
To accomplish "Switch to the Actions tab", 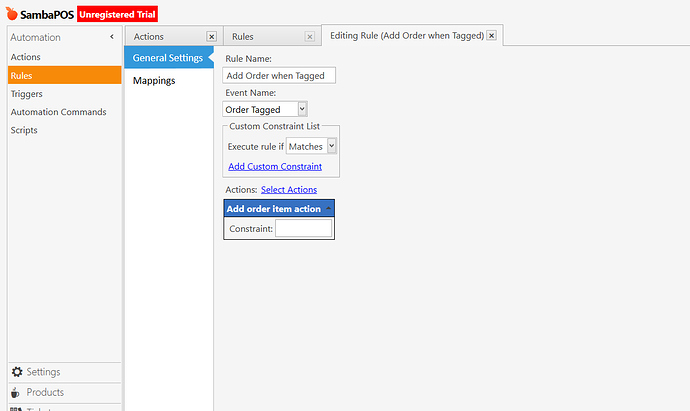I will pos(149,37).
